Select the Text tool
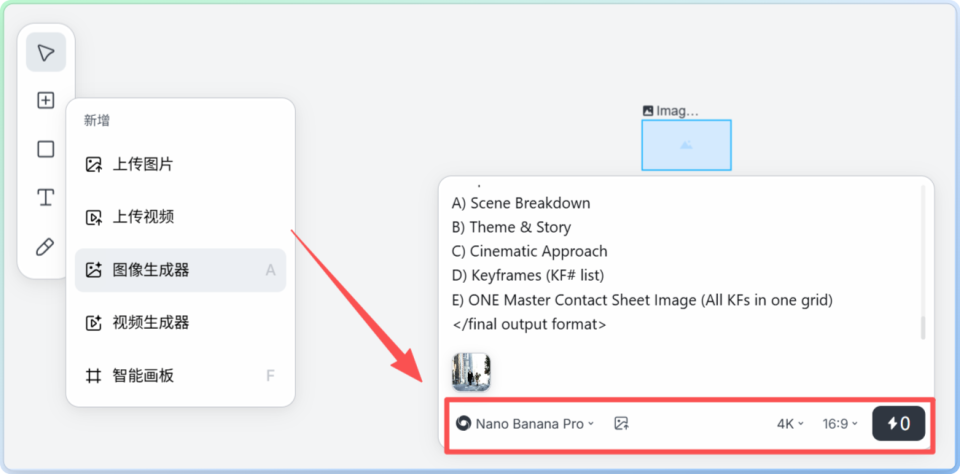Image resolution: width=960 pixels, height=474 pixels. click(x=46, y=197)
